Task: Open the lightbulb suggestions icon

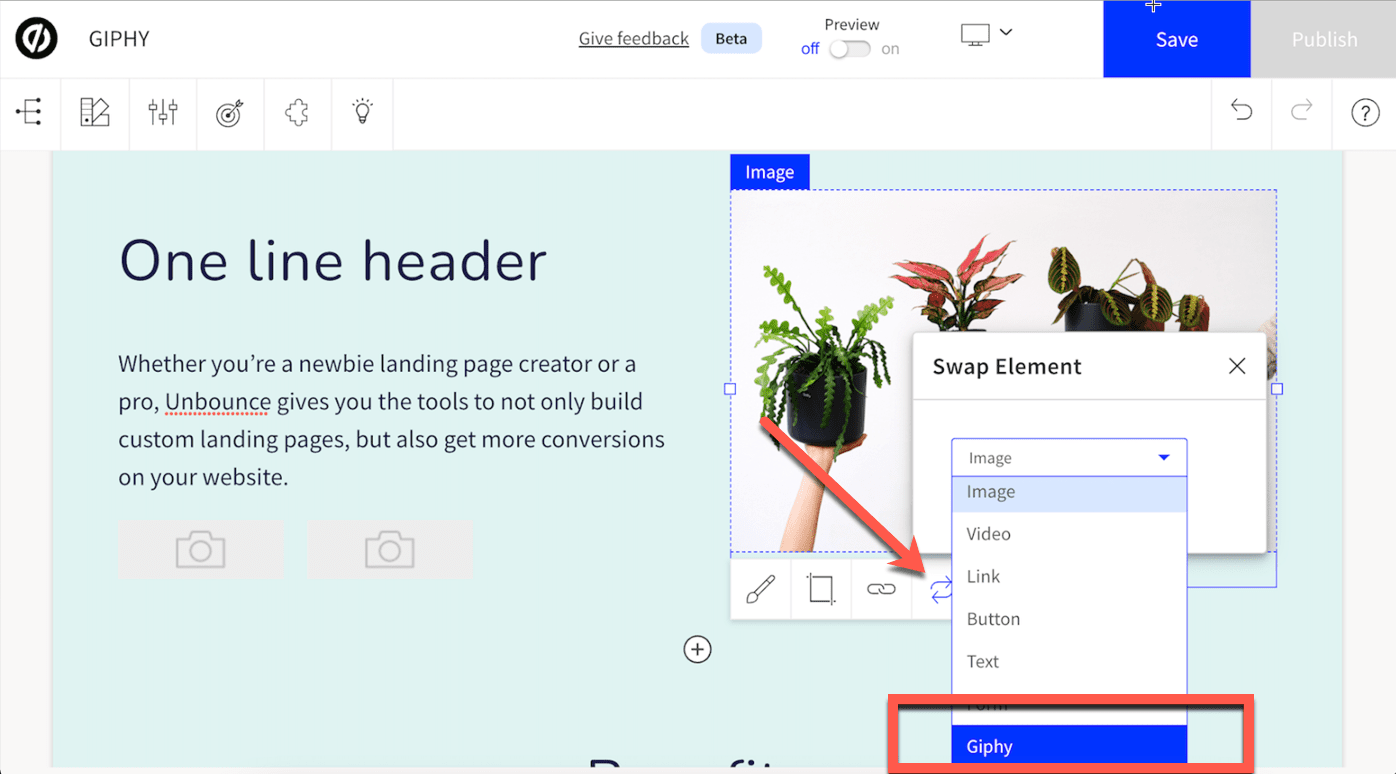Action: [363, 111]
